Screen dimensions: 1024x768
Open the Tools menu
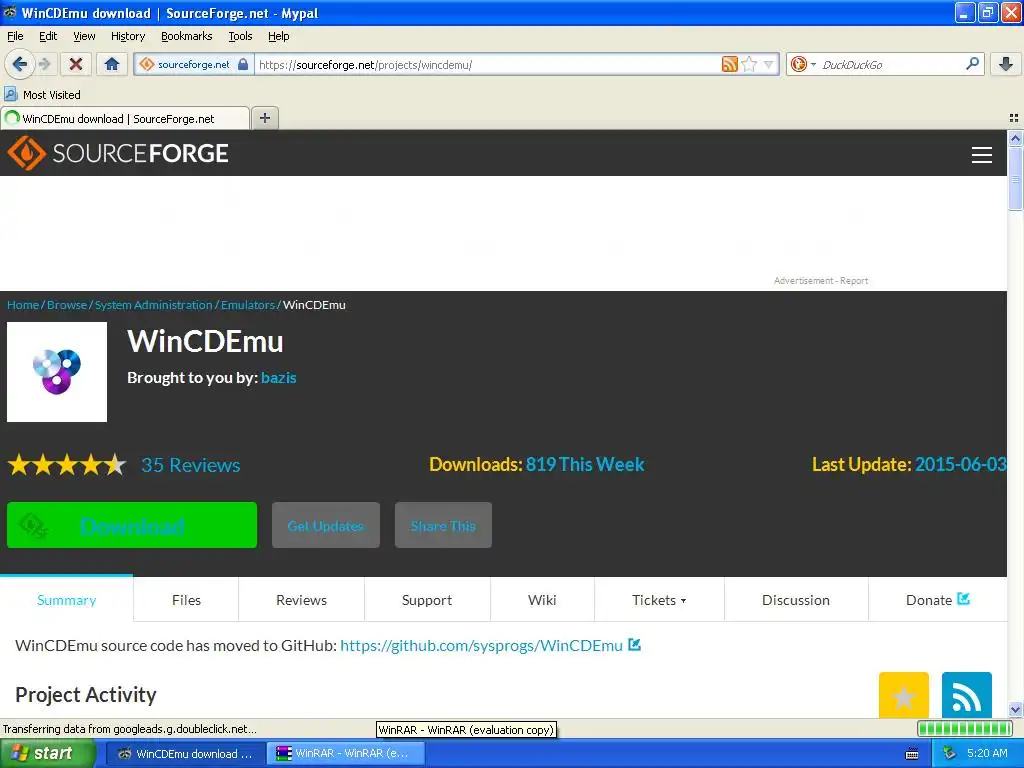click(240, 36)
